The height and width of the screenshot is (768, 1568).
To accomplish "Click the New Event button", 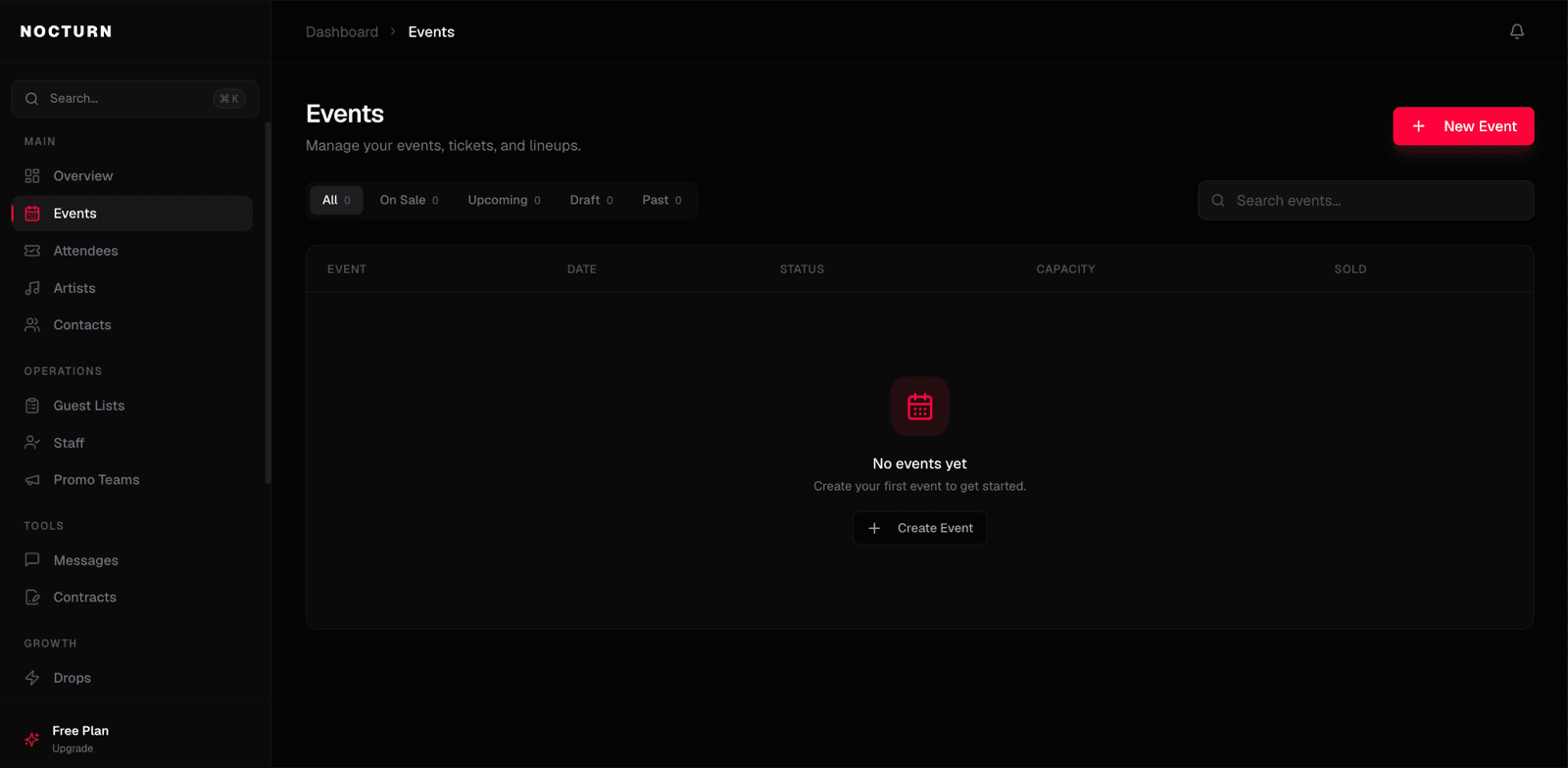I will pos(1463,126).
